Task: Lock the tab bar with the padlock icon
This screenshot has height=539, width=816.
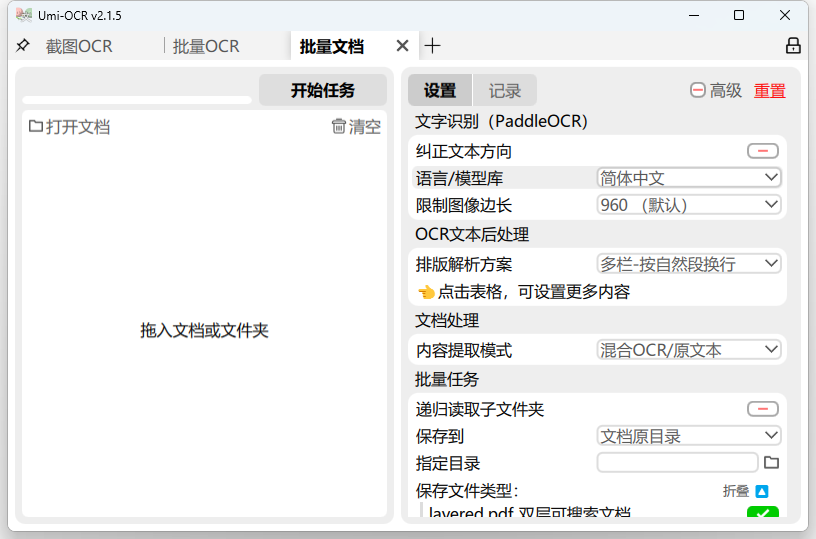Action: point(793,46)
